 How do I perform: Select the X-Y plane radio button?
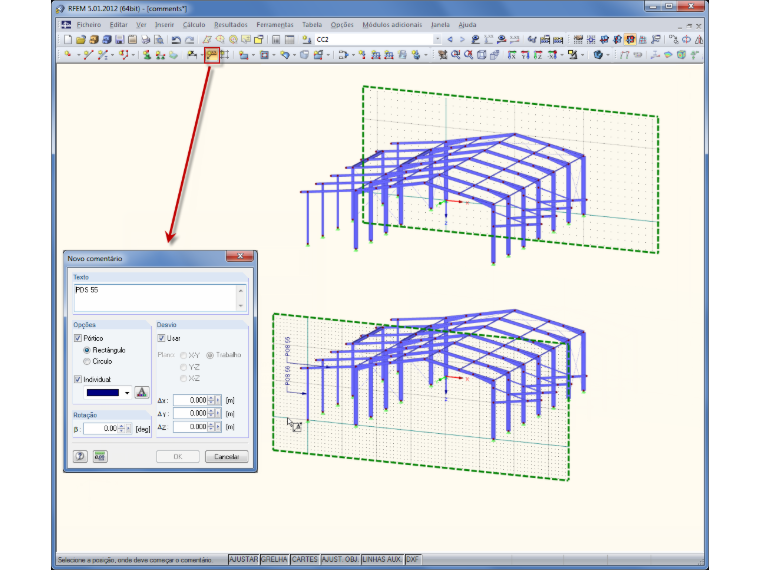tap(184, 355)
